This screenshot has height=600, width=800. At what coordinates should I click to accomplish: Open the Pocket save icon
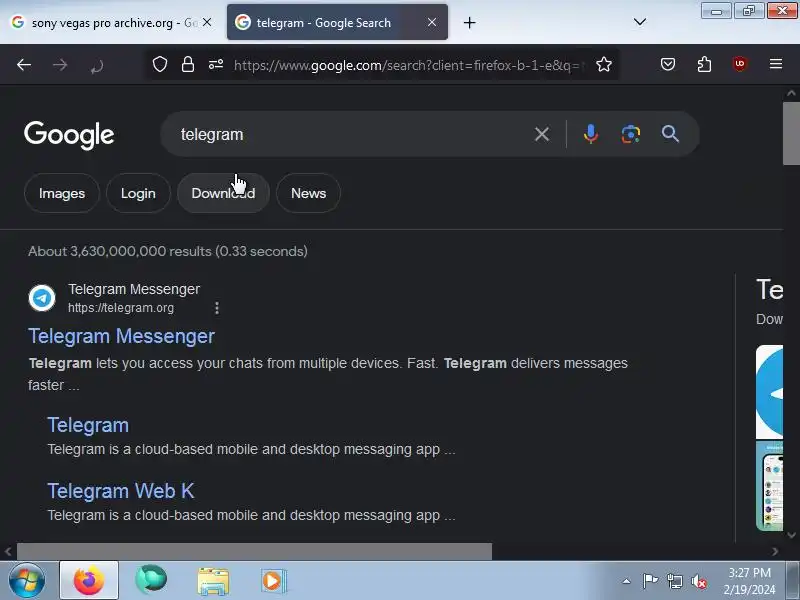668,64
